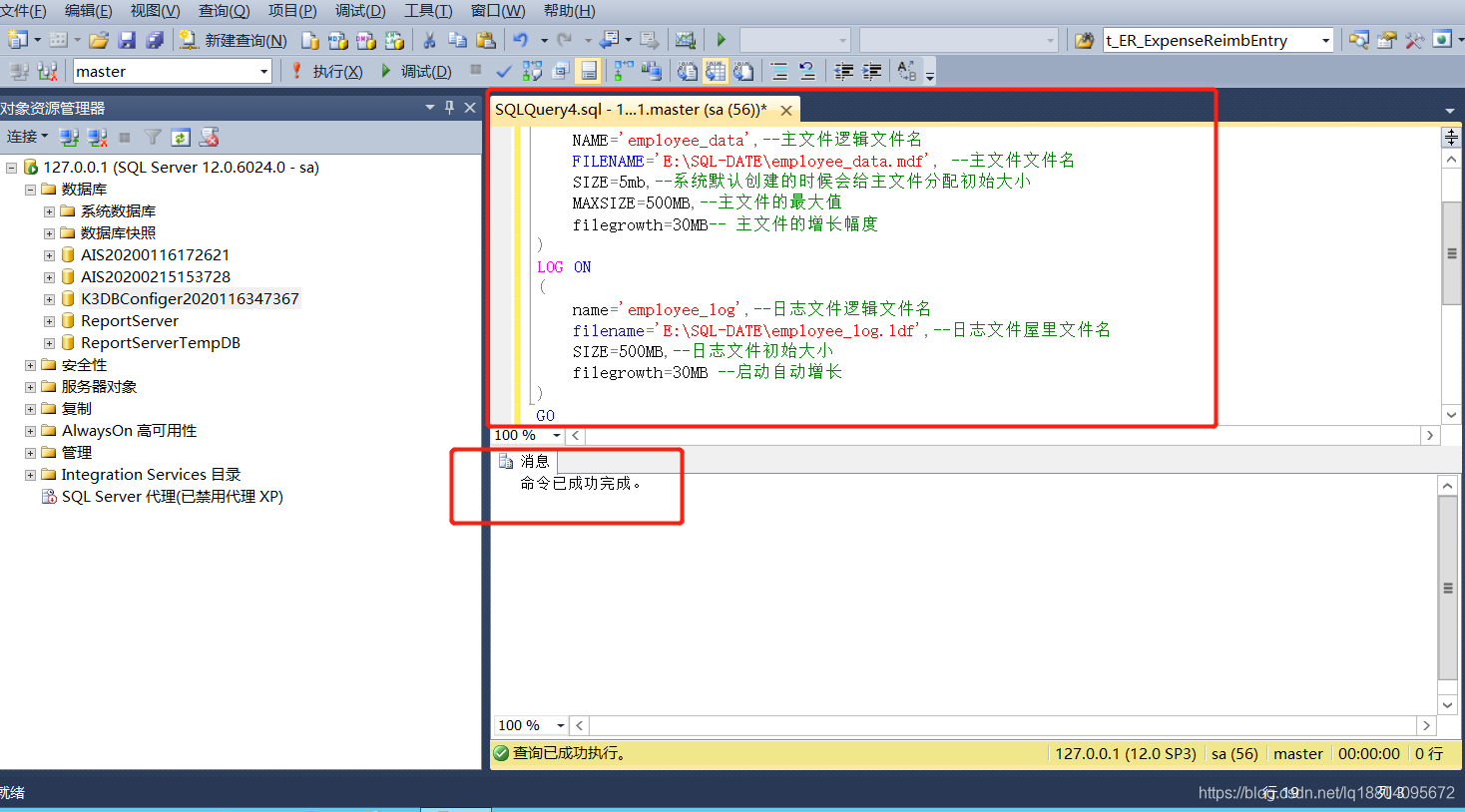Open the 连接 (Connect) dropdown

[x=27, y=137]
